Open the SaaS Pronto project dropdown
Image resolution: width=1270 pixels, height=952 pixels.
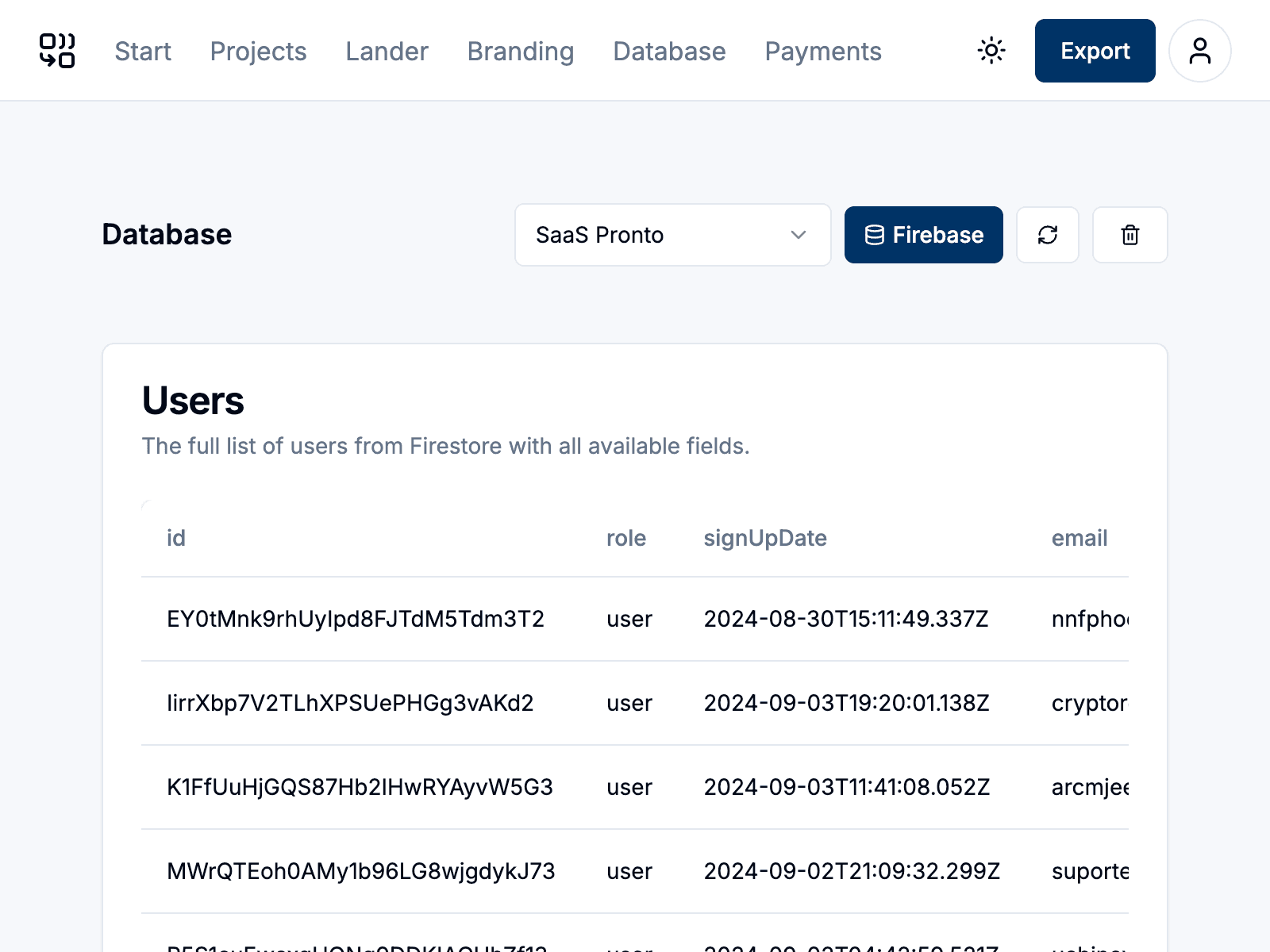tap(673, 235)
